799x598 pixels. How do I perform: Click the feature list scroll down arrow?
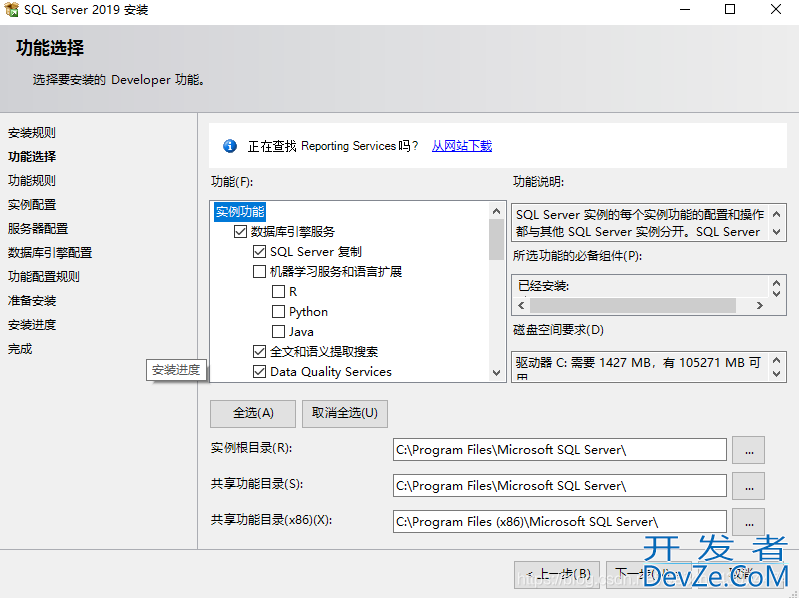click(x=496, y=373)
